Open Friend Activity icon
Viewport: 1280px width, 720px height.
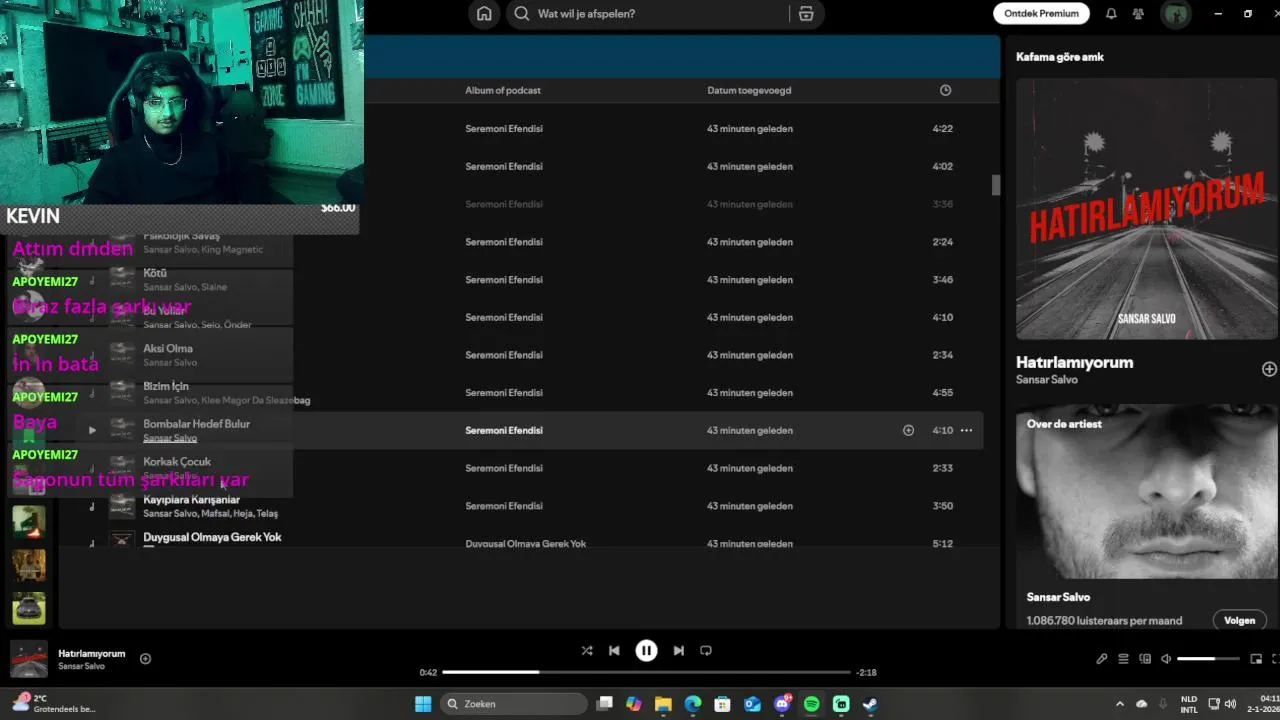(1138, 14)
